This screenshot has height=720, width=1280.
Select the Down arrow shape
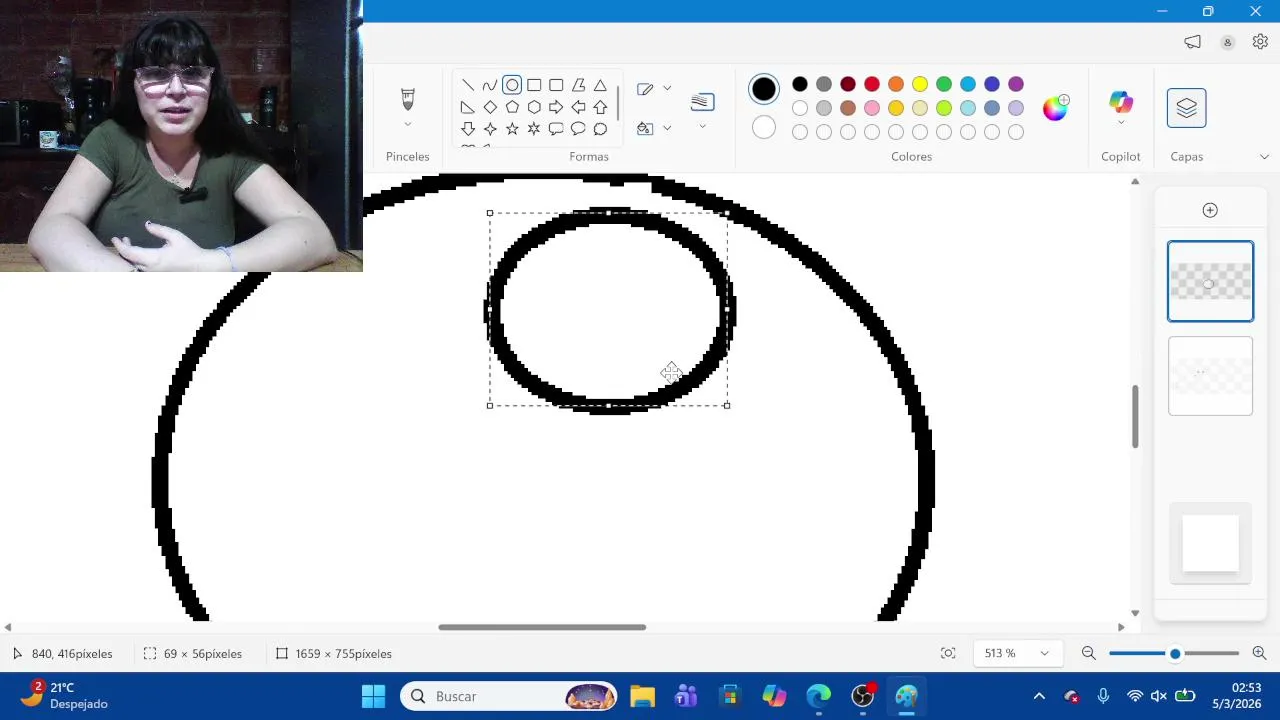click(x=468, y=129)
